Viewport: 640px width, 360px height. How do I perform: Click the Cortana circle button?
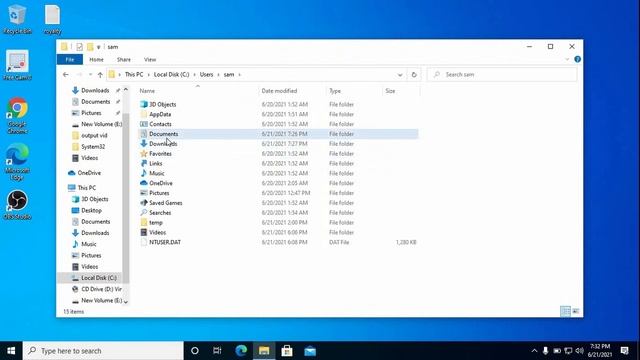(x=195, y=351)
